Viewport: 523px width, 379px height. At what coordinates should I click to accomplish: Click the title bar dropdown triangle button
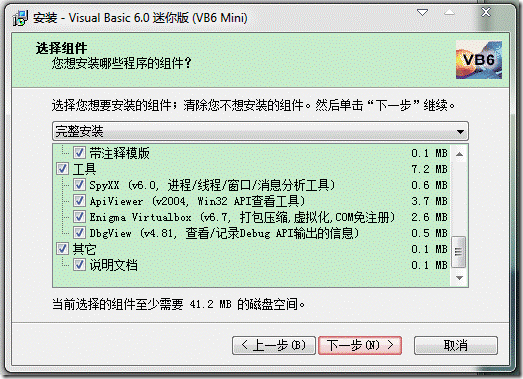click(423, 13)
